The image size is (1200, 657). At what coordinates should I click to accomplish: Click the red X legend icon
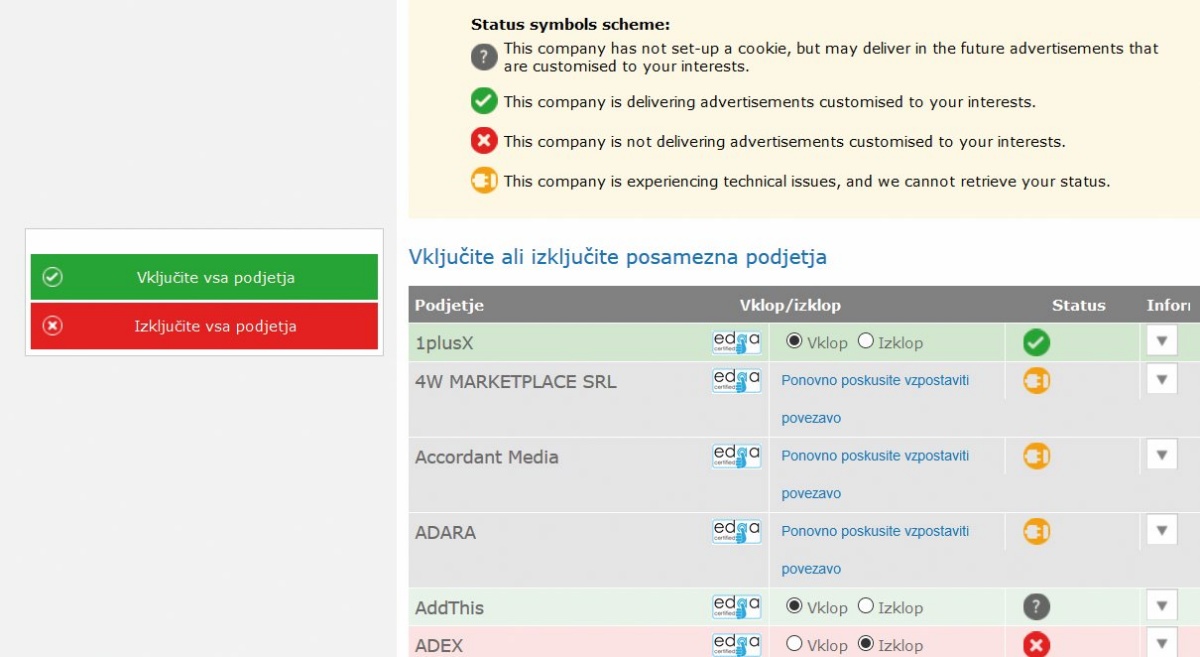pos(484,141)
